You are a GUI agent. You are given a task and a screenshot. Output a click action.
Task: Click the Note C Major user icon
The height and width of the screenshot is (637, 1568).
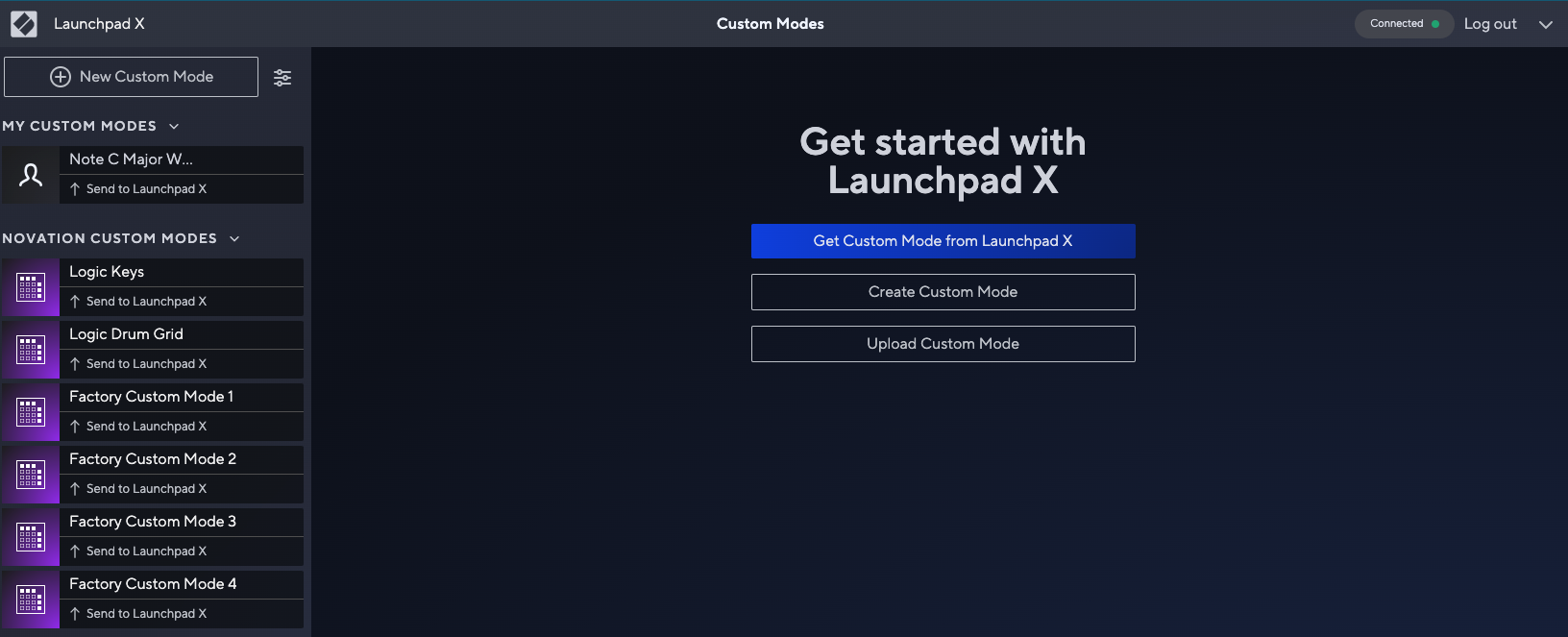click(x=31, y=175)
